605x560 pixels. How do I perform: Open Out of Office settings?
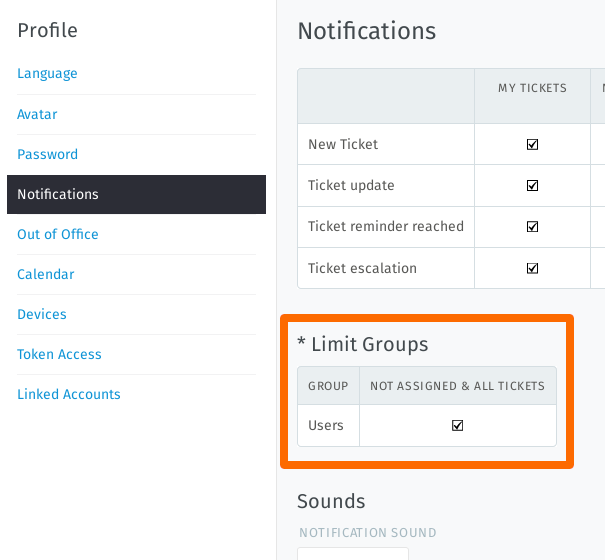coord(58,234)
